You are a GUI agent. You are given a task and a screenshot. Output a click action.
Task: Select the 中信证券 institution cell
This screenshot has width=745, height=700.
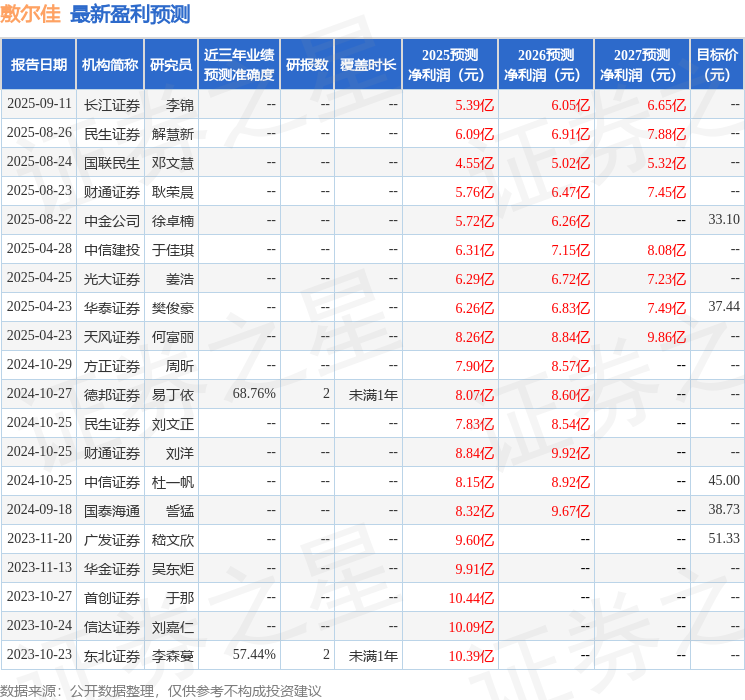coord(112,482)
